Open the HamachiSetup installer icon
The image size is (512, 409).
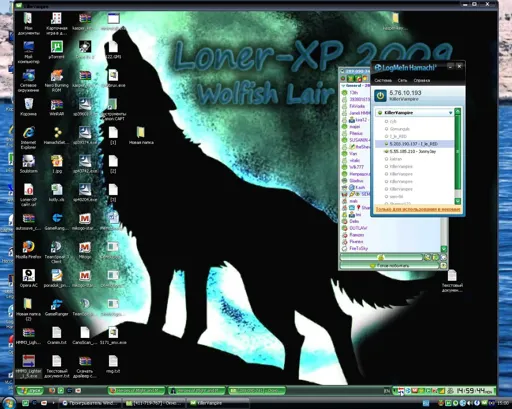coord(57,136)
